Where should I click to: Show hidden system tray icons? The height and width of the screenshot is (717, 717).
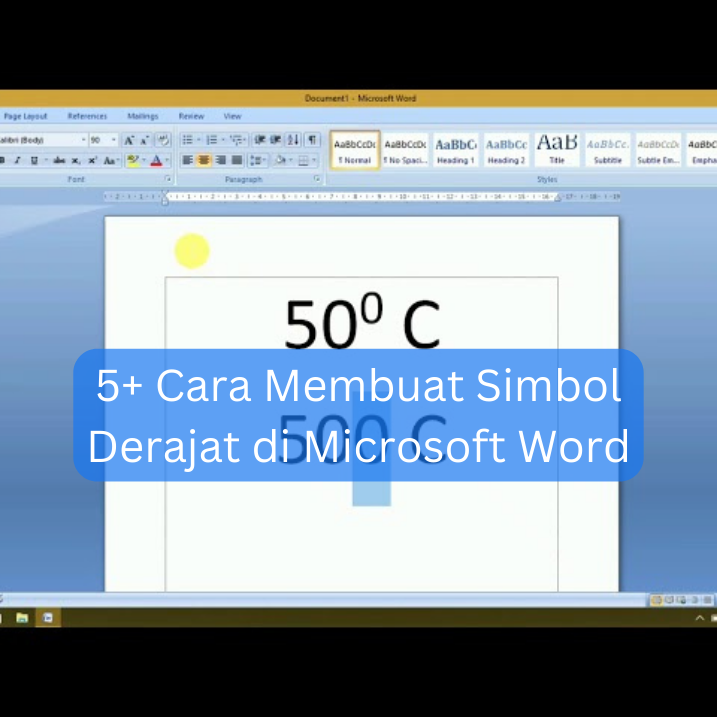click(x=700, y=618)
